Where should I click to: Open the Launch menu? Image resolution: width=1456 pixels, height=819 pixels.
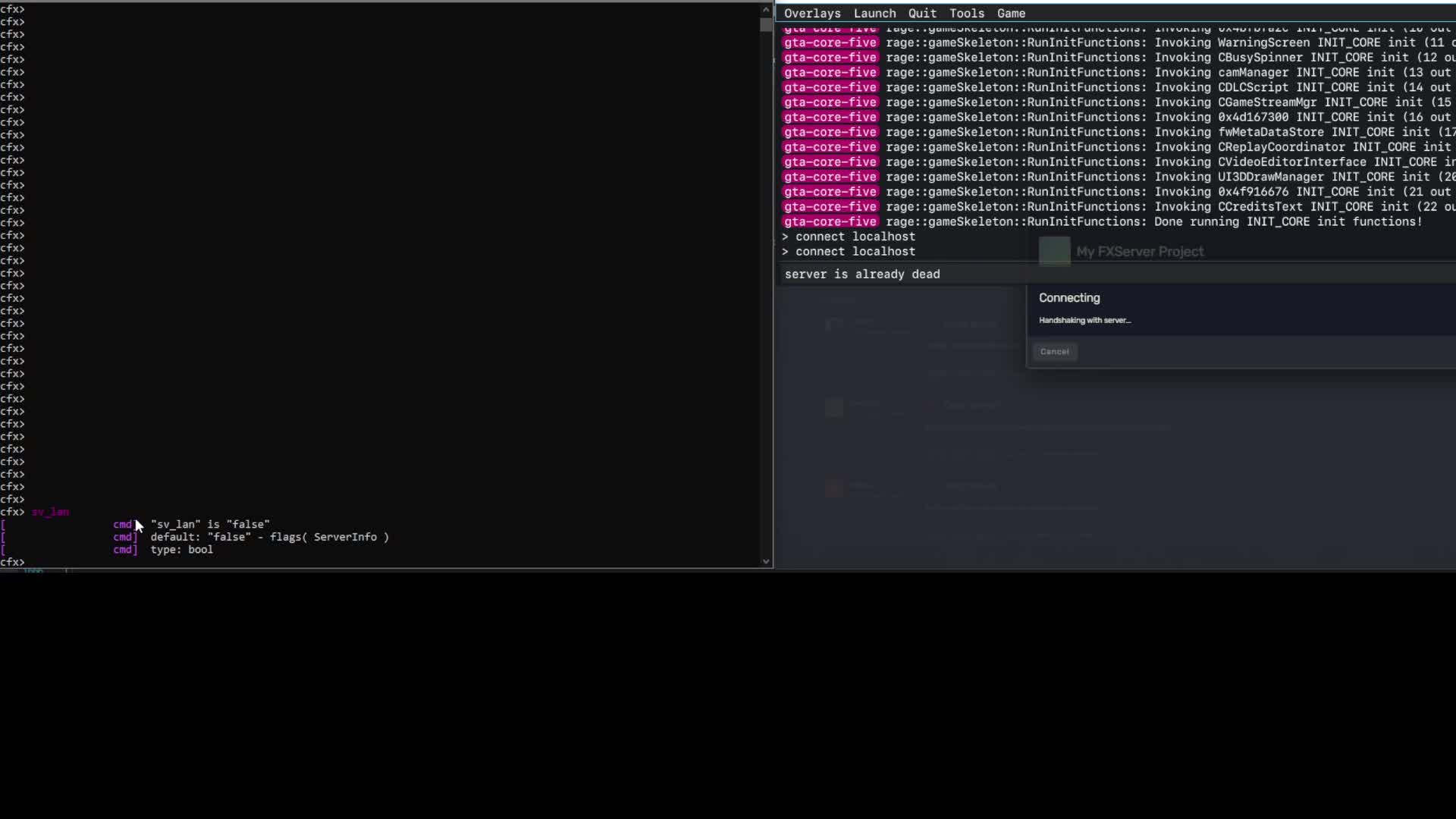[874, 14]
